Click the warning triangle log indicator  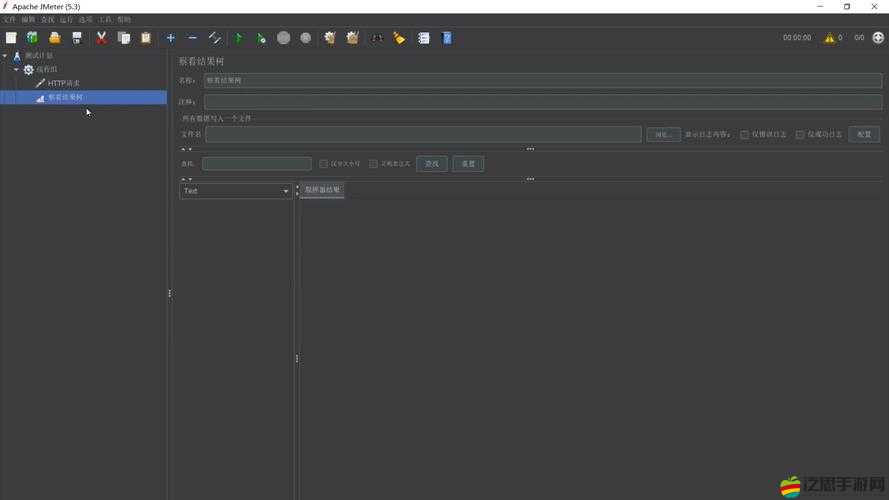[828, 38]
